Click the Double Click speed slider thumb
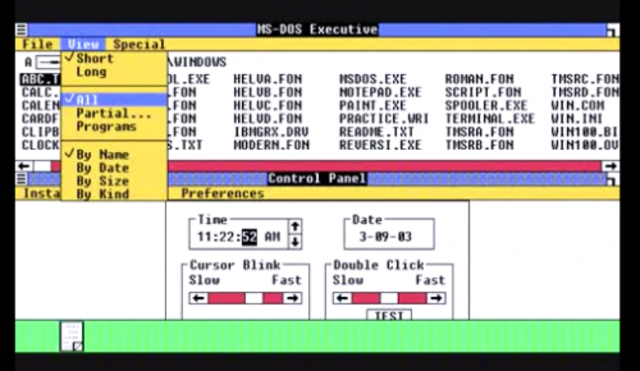 tap(389, 298)
